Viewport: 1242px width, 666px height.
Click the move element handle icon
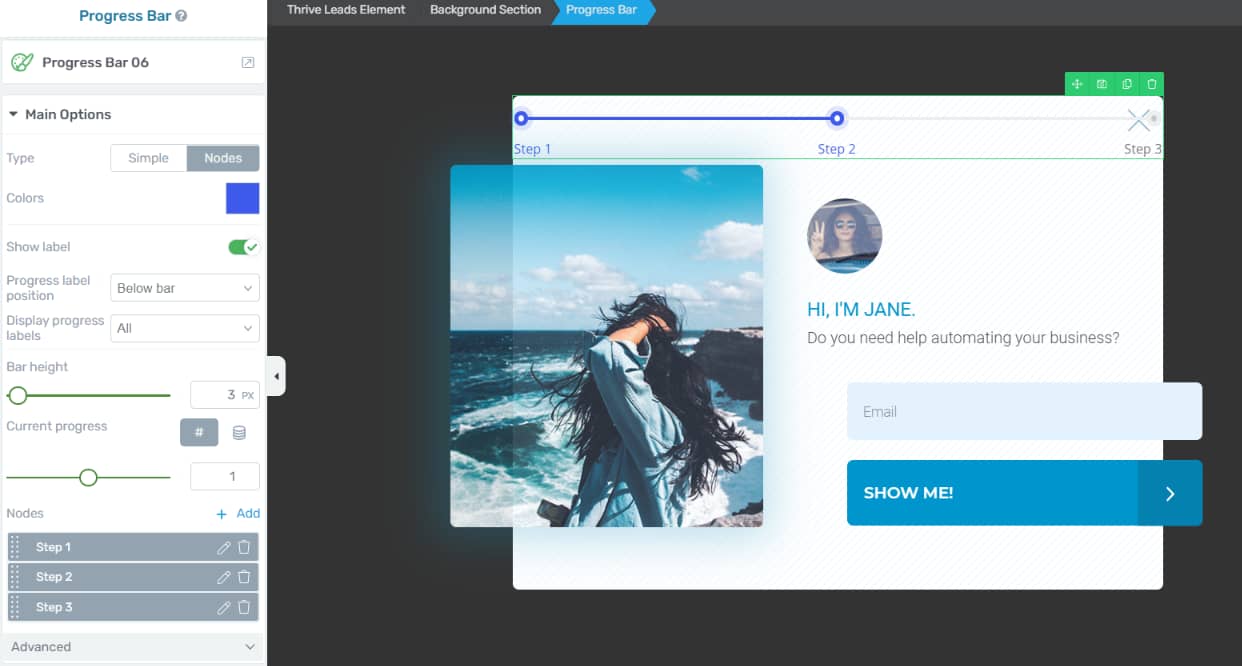pos(1077,84)
